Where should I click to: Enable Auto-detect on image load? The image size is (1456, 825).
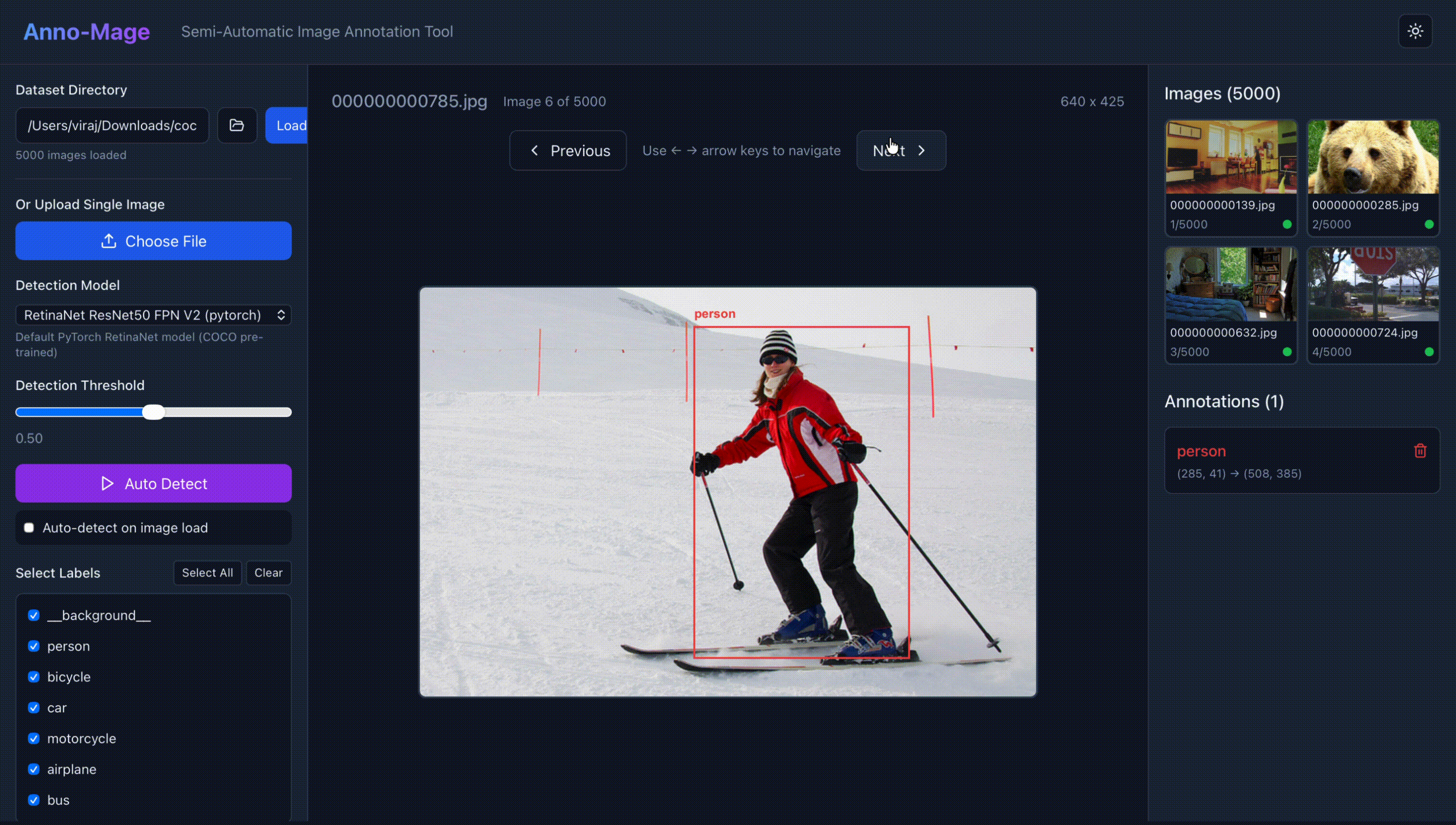pos(29,528)
